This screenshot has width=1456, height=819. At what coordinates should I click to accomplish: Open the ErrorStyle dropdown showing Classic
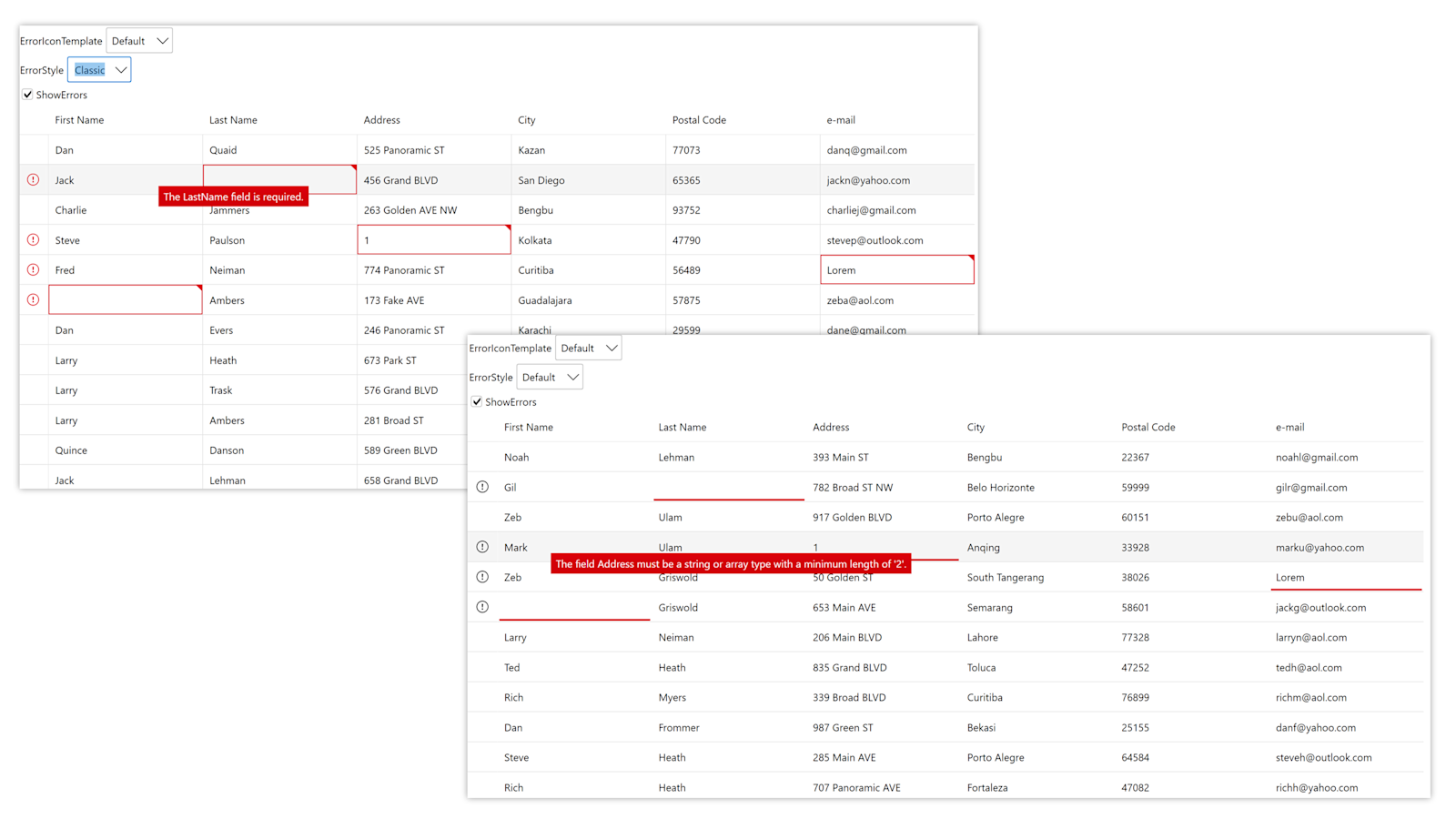(99, 70)
